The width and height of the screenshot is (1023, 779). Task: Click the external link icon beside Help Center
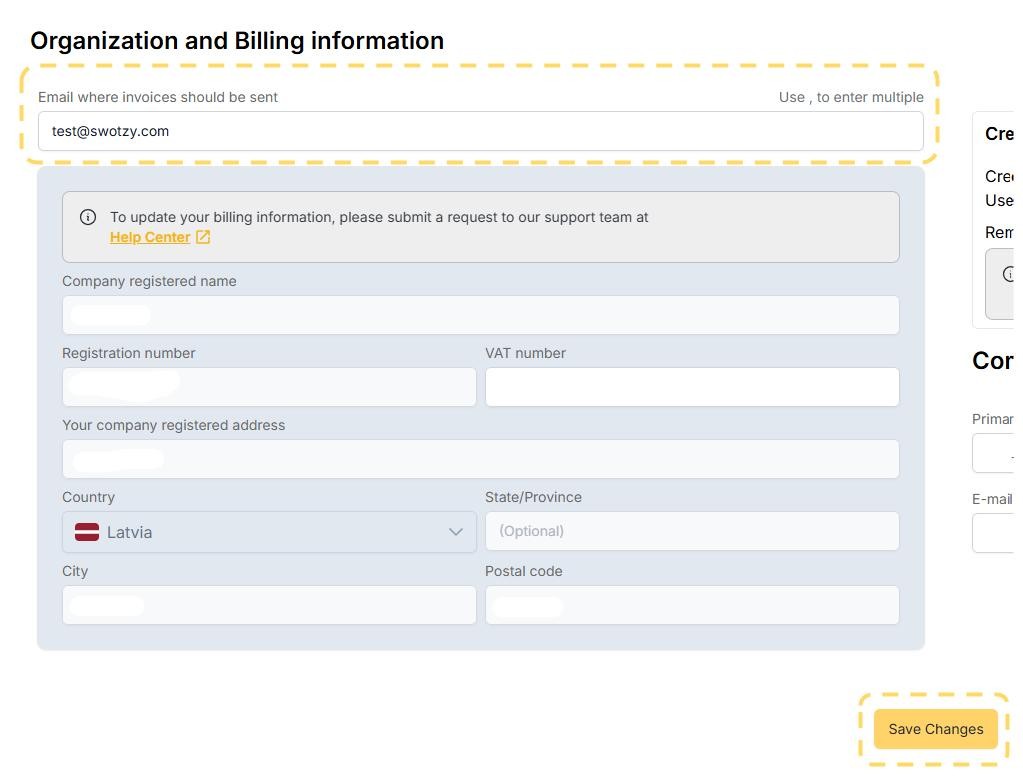click(203, 237)
